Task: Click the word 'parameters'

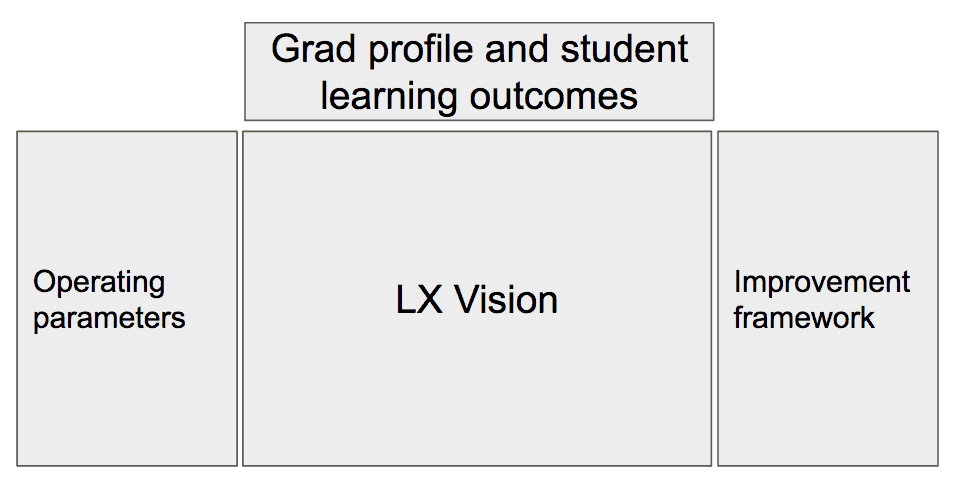Action: point(109,320)
